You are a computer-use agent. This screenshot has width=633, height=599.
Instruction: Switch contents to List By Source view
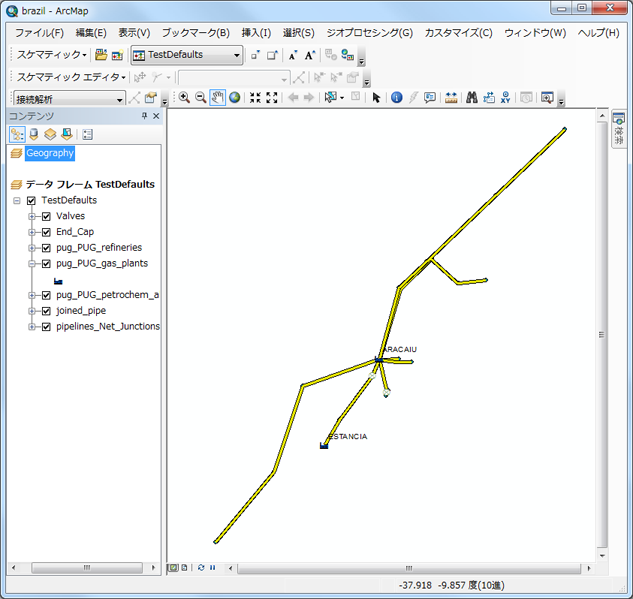coord(33,134)
